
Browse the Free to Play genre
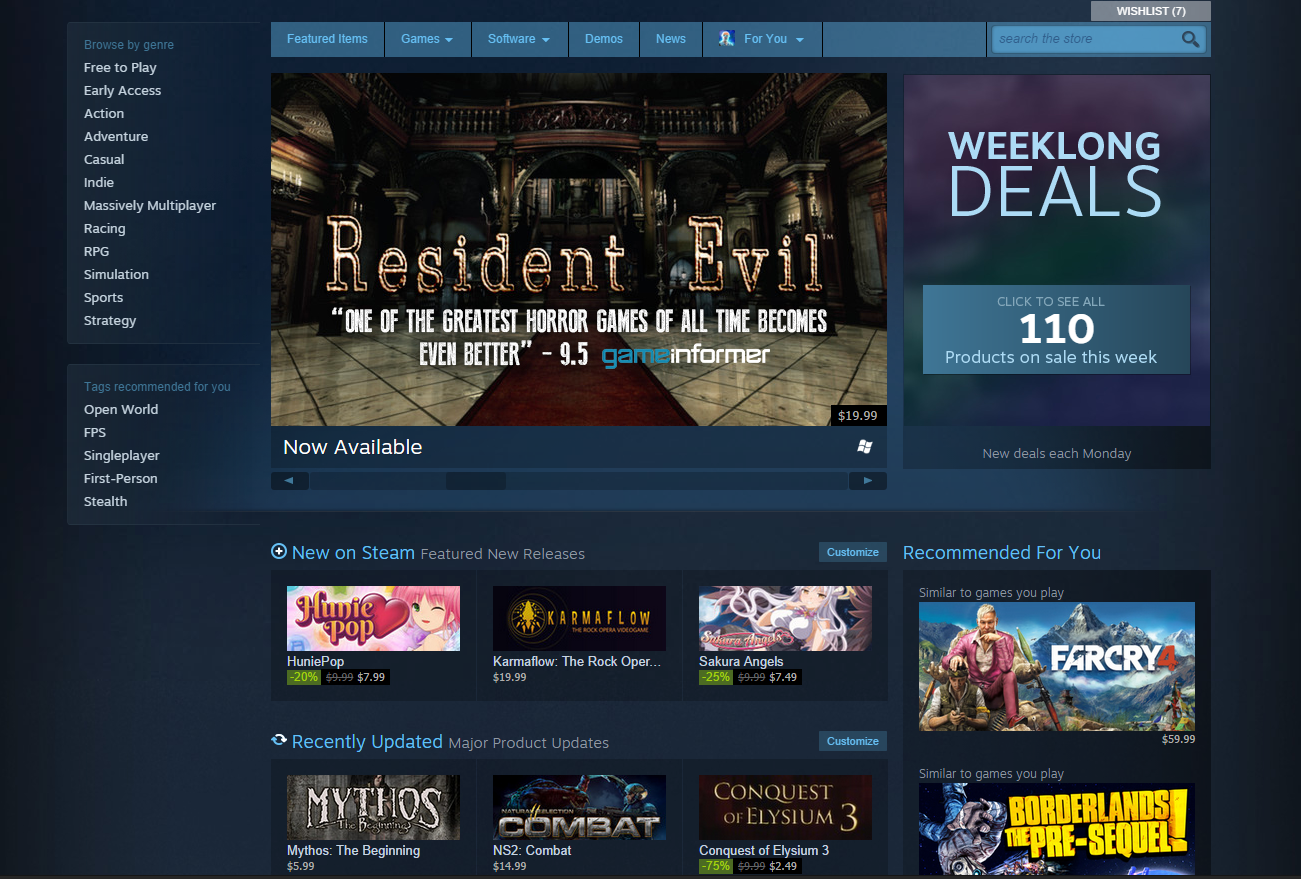pos(120,68)
